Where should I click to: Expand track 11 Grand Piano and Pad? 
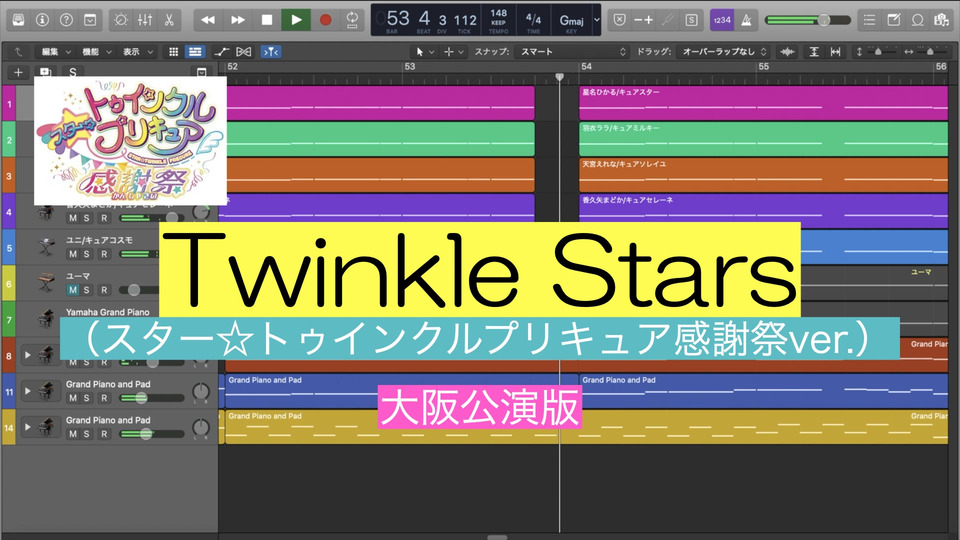(28, 391)
